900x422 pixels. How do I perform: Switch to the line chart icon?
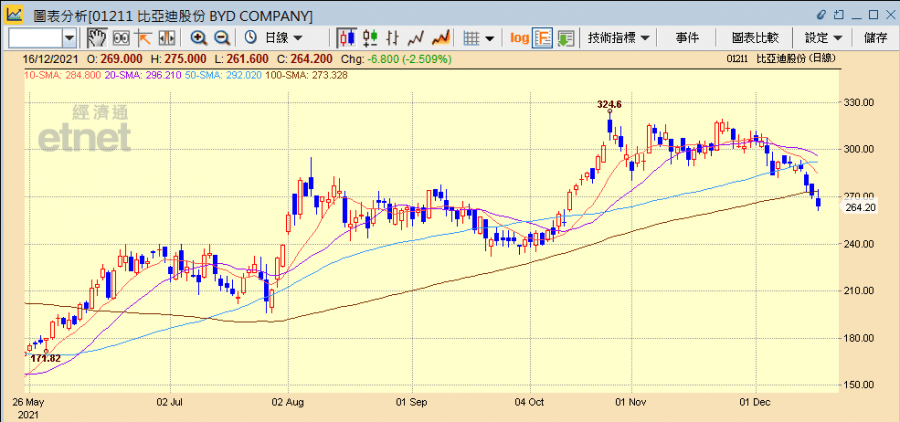[416, 38]
